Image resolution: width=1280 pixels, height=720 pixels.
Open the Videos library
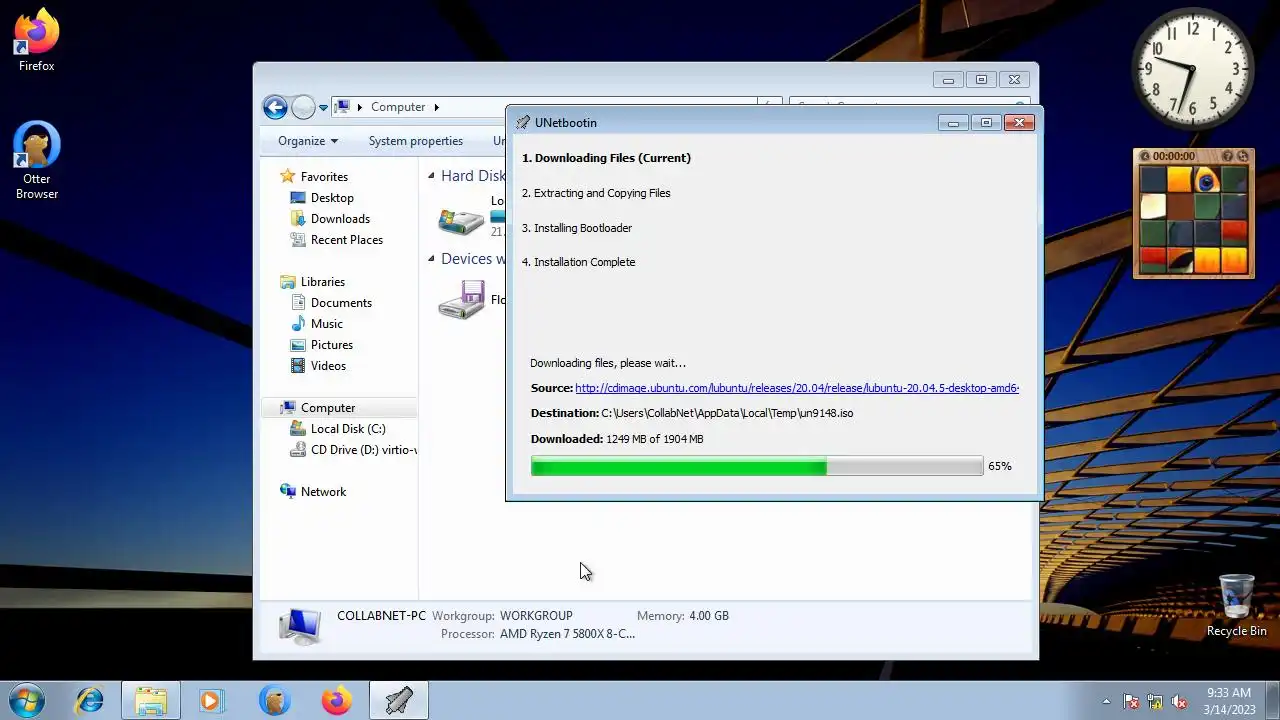click(x=328, y=366)
